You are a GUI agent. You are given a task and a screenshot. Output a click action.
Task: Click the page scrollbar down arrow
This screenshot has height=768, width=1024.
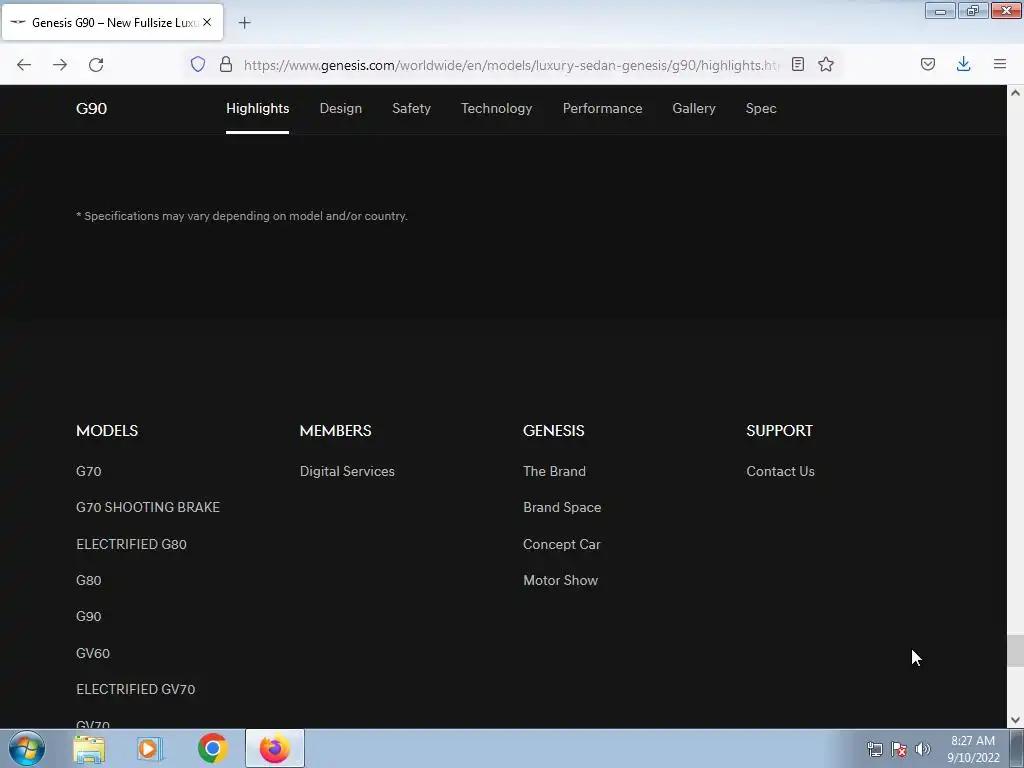(1015, 720)
